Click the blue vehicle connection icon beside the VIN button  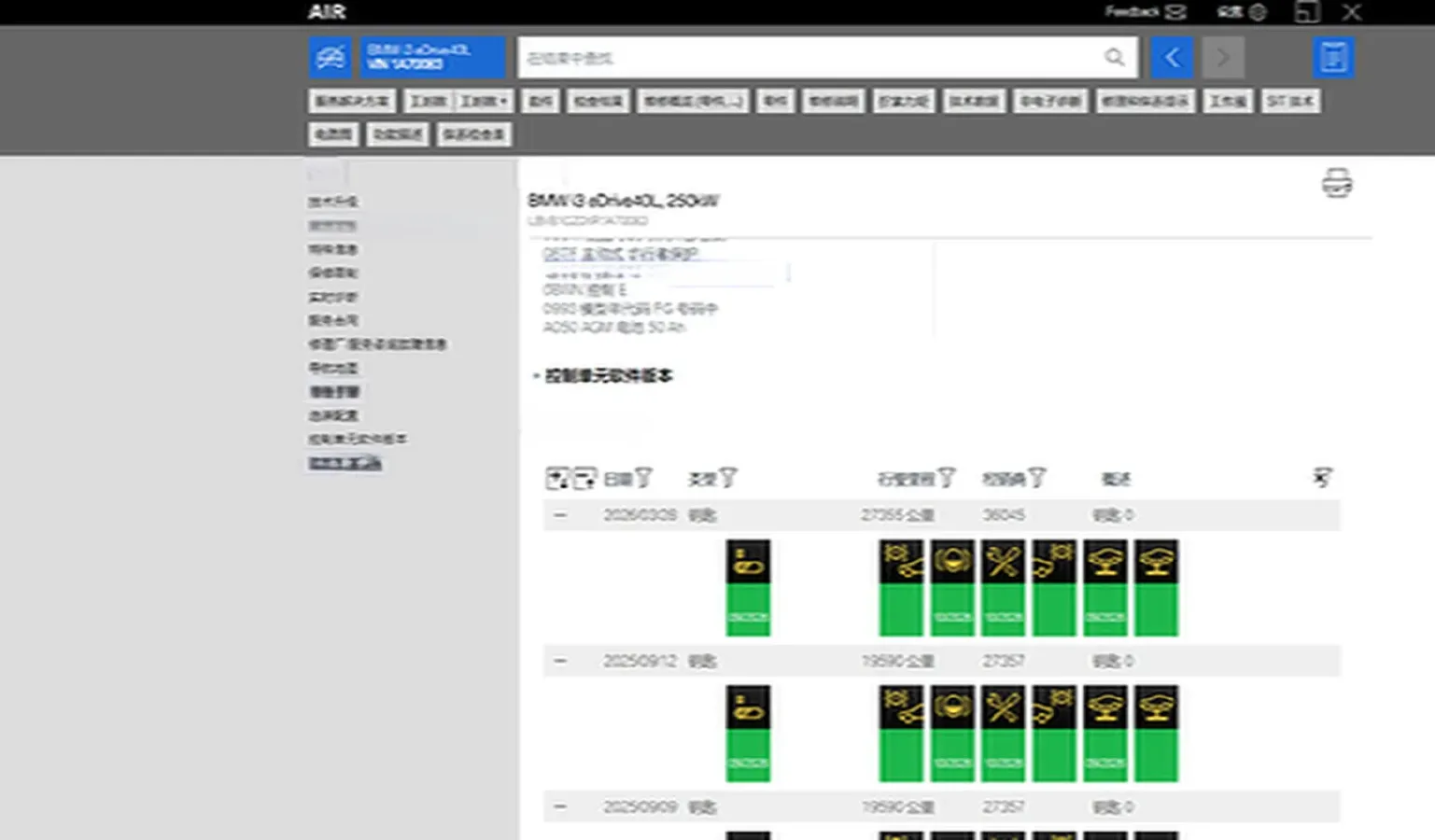tap(330, 58)
